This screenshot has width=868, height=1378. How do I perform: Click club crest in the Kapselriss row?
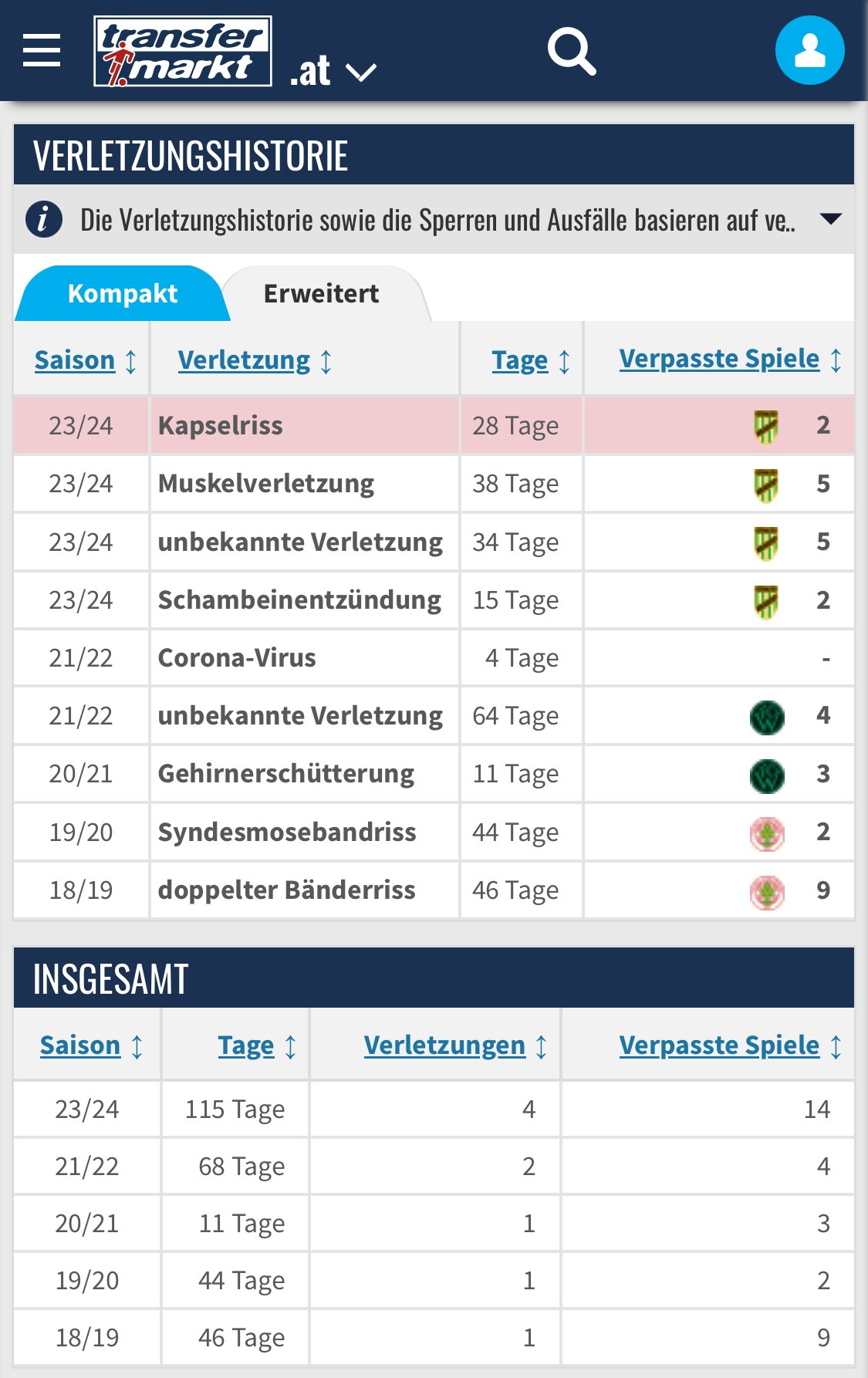766,426
